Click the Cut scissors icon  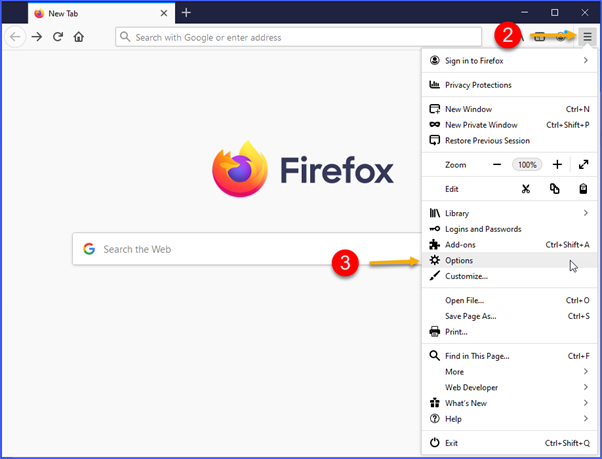(x=526, y=189)
